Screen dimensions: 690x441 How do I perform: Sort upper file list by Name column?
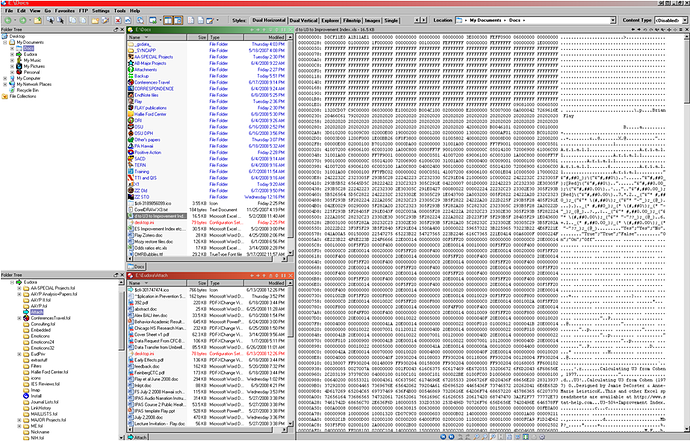click(x=157, y=37)
